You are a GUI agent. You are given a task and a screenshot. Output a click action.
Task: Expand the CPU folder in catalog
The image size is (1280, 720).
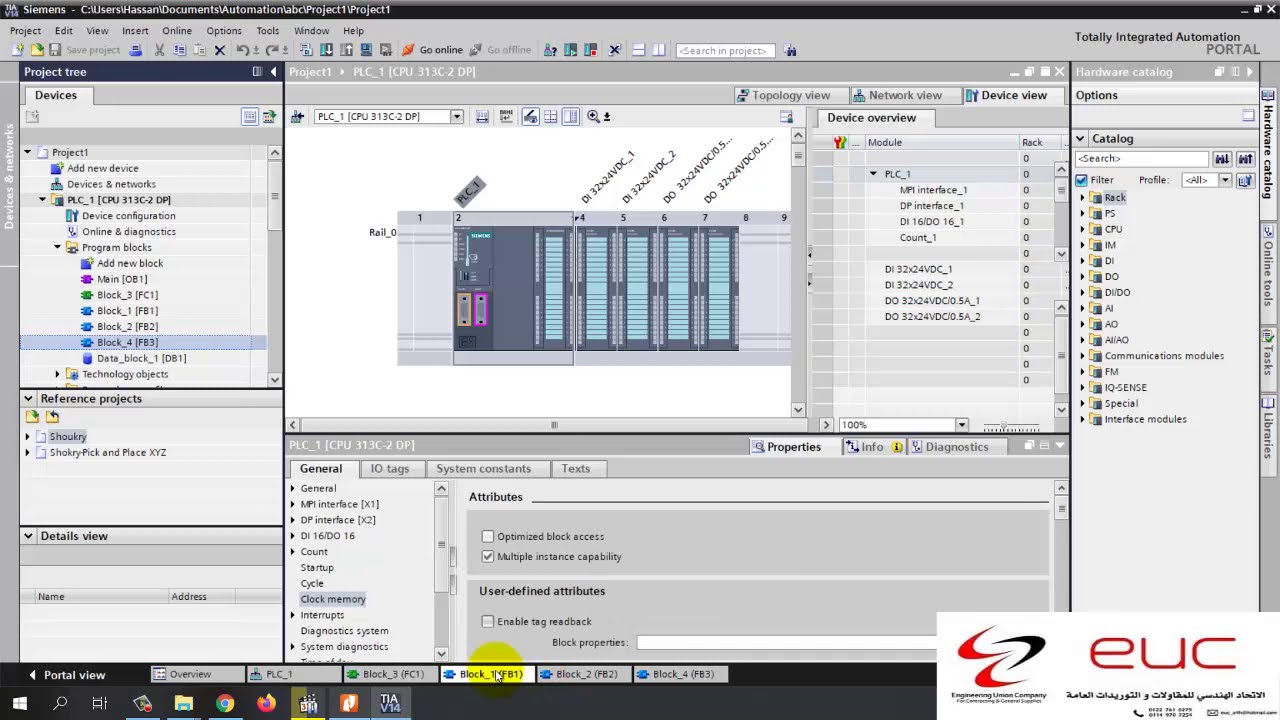tap(1083, 229)
